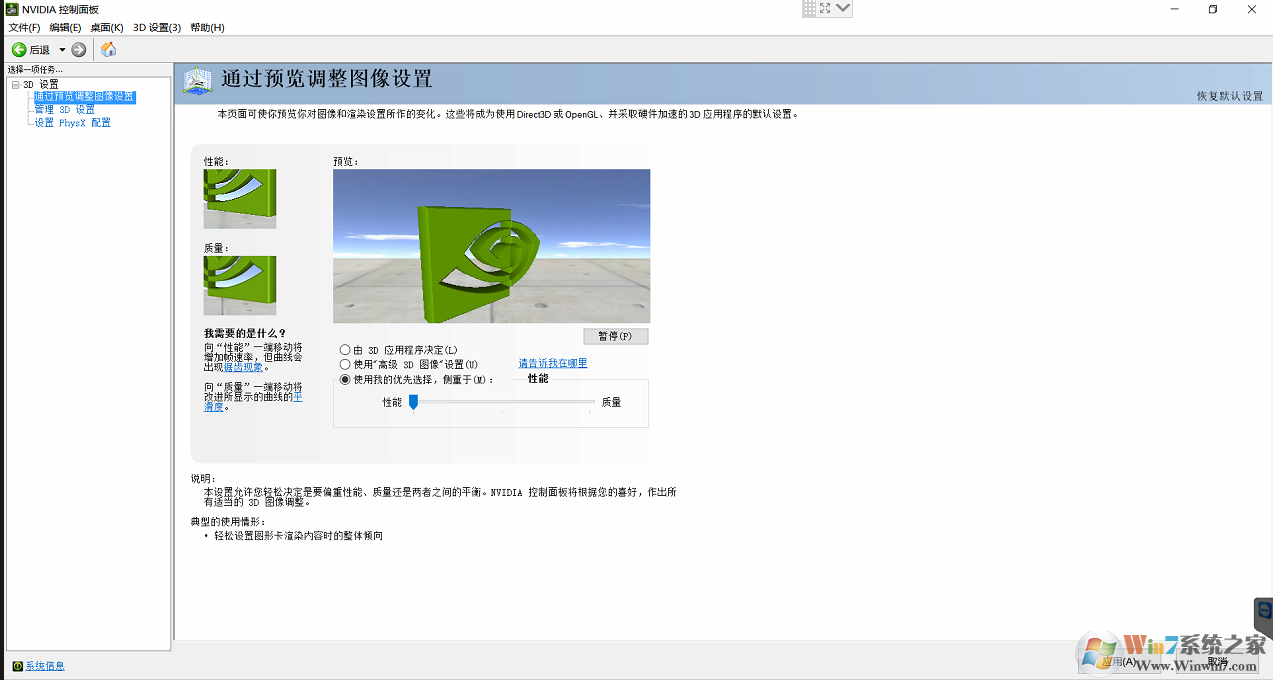Click the performance-quality slider thumb
Image resolution: width=1273 pixels, height=680 pixels.
[x=413, y=401]
